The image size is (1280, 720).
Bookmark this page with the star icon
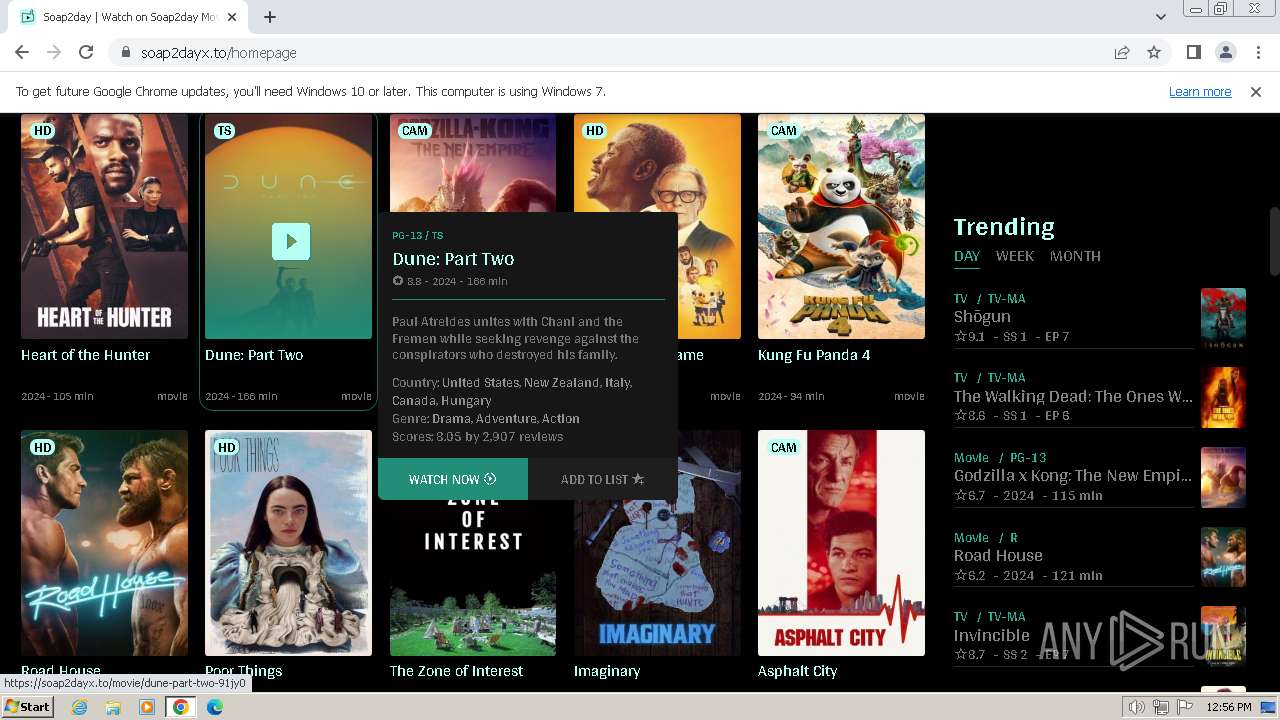1154,52
